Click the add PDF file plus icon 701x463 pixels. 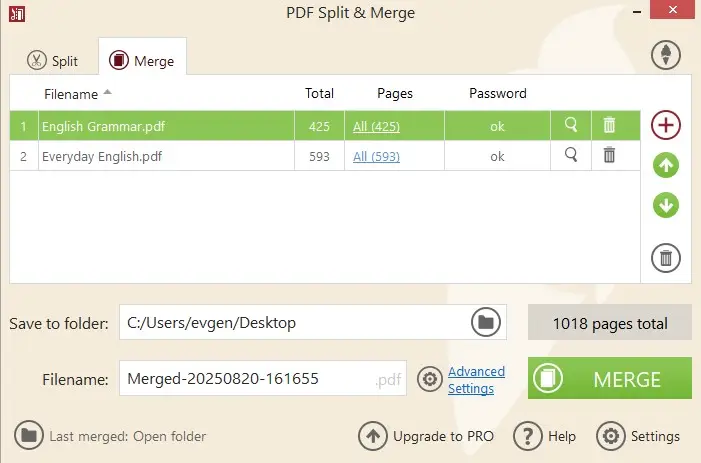point(666,125)
